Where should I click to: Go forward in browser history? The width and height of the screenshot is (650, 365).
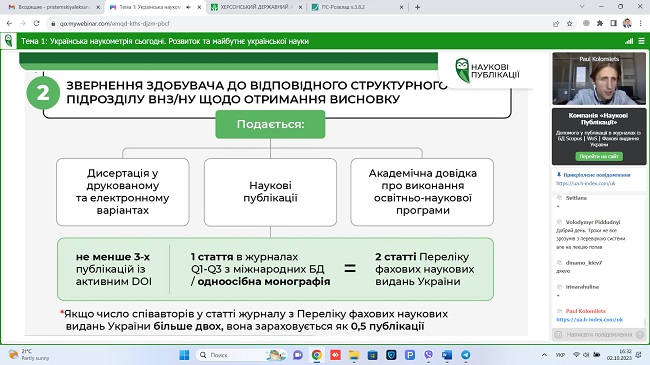click(x=23, y=24)
